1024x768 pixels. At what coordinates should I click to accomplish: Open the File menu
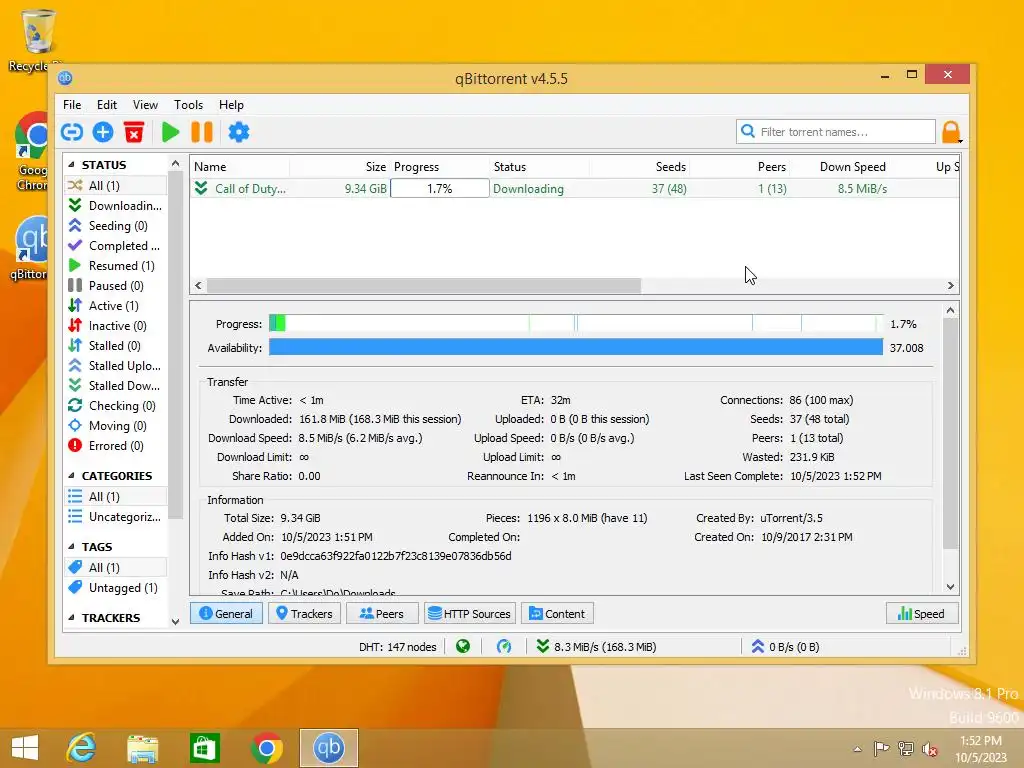72,104
